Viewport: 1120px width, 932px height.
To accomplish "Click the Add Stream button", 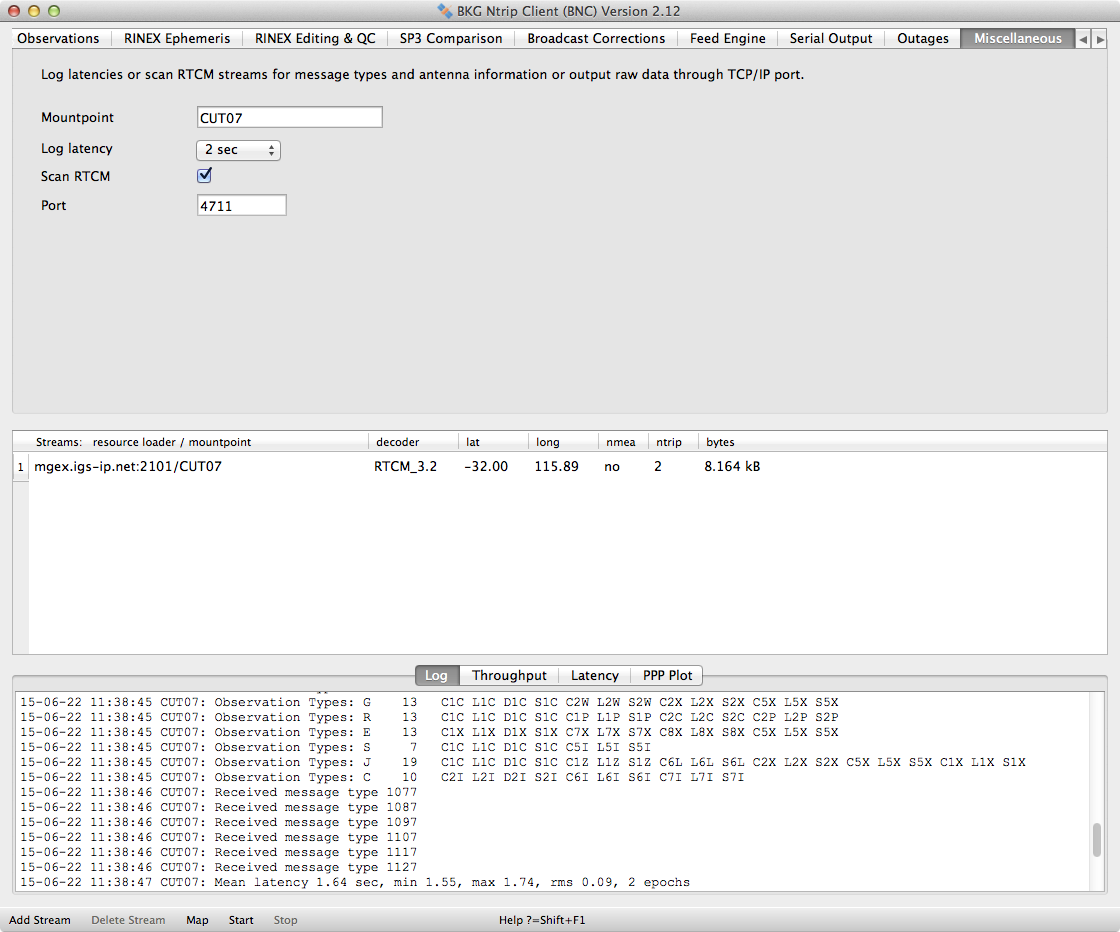I will 40,920.
